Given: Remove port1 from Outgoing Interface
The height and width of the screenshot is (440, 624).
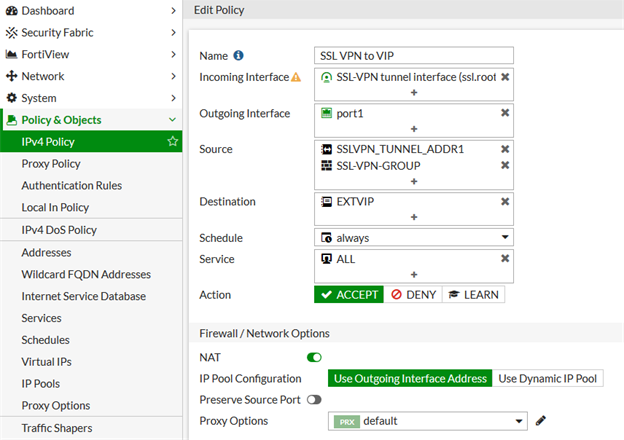Looking at the screenshot, I should (x=505, y=113).
